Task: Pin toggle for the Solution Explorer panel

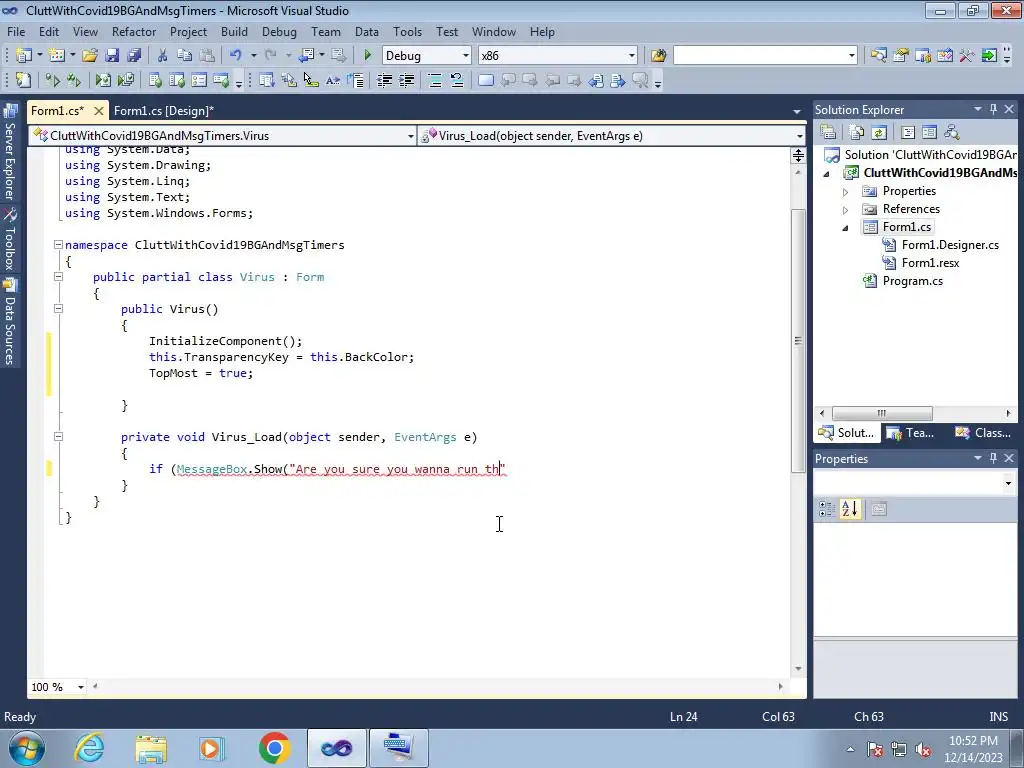Action: [x=993, y=109]
